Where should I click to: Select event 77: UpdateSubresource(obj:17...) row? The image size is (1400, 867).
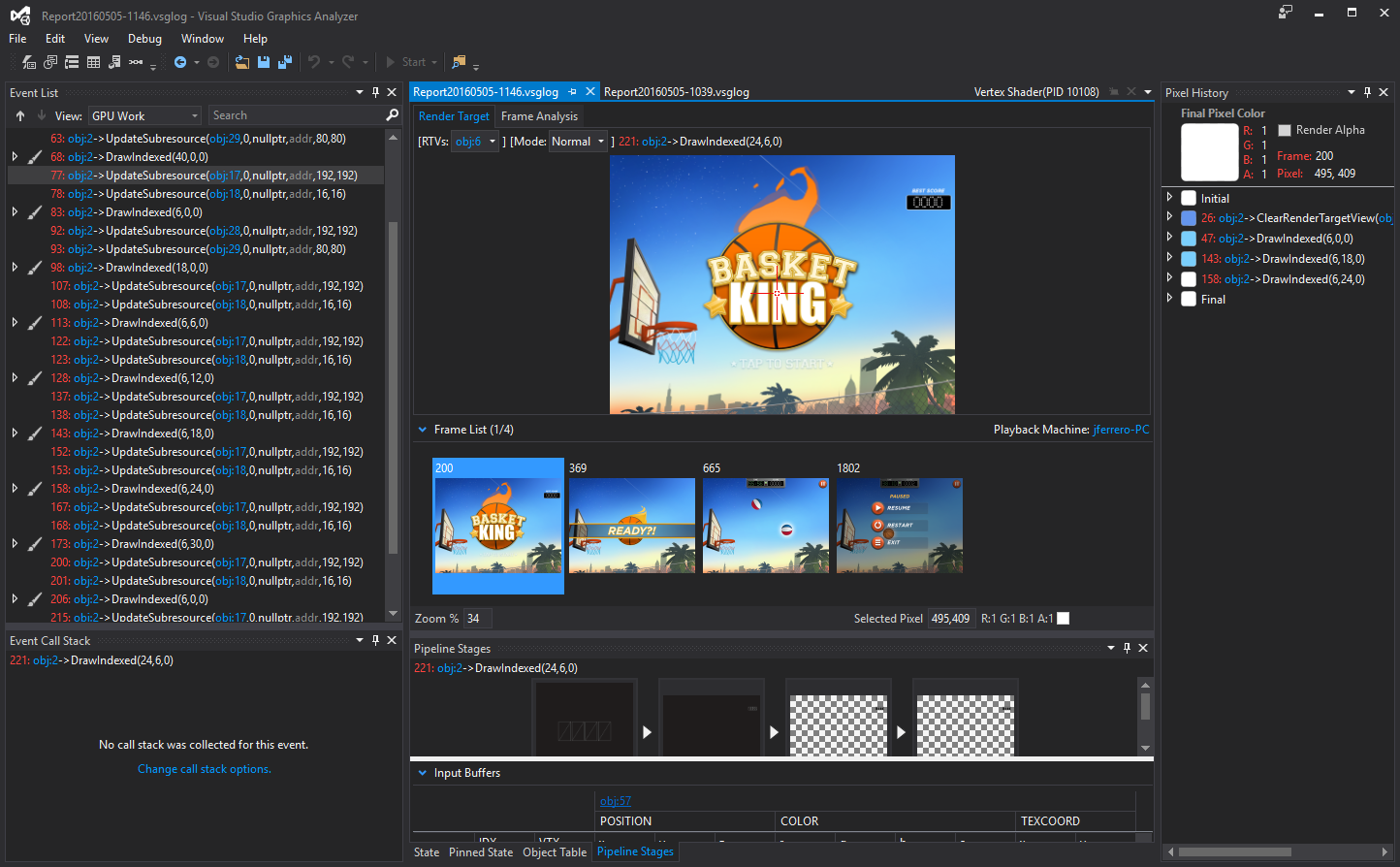196,176
